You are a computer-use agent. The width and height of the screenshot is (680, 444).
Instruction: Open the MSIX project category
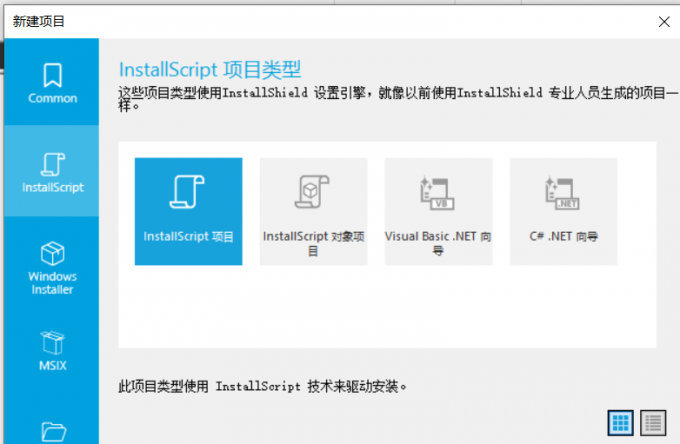[52, 351]
